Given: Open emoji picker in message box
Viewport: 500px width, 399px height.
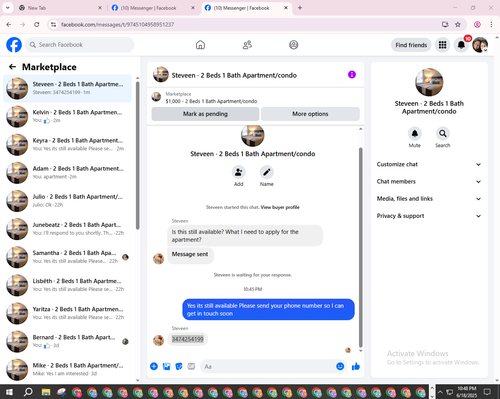Looking at the screenshot, I should (340, 366).
